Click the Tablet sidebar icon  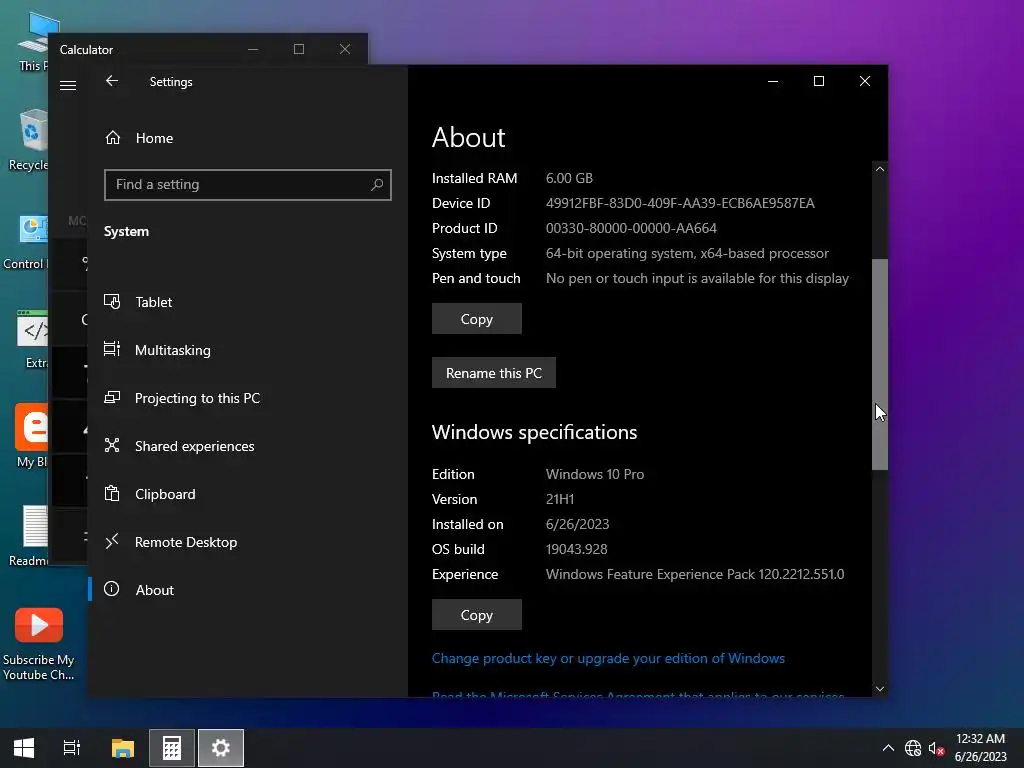(x=112, y=302)
